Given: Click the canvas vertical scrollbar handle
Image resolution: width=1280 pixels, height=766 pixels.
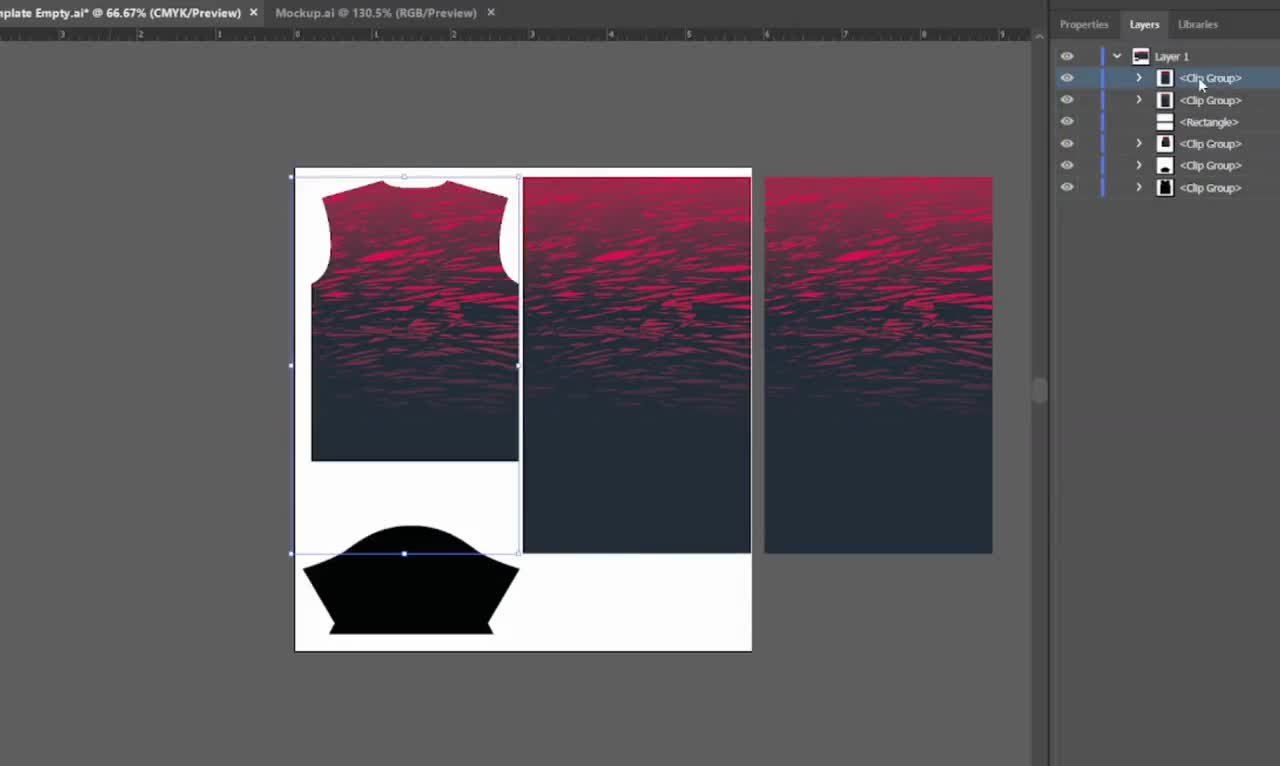Looking at the screenshot, I should click(1039, 390).
